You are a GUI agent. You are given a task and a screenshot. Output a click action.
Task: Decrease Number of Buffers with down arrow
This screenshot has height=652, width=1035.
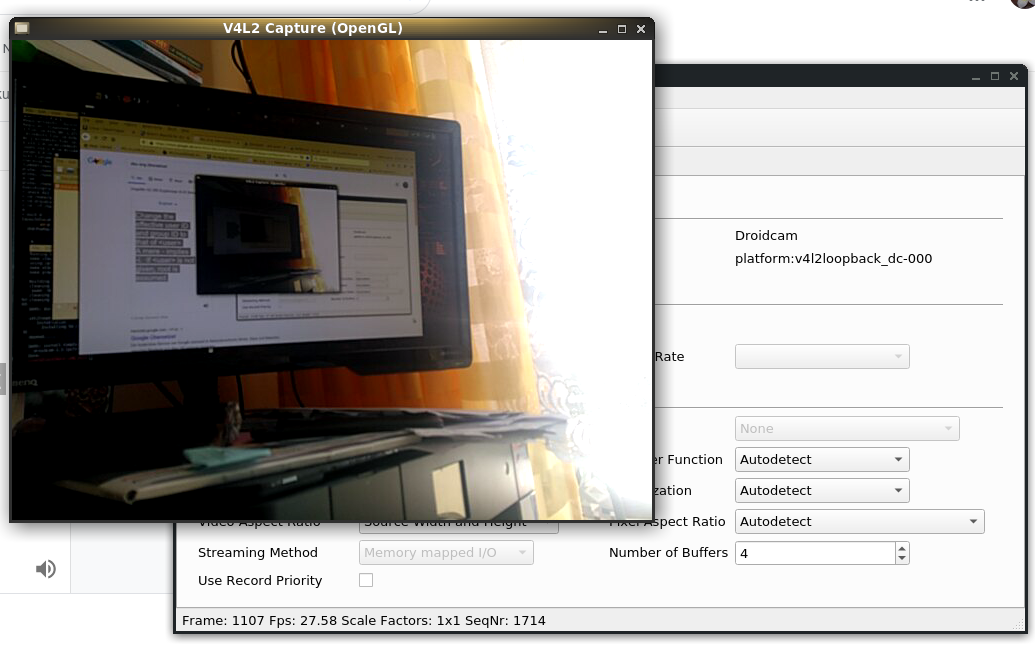pos(902,558)
